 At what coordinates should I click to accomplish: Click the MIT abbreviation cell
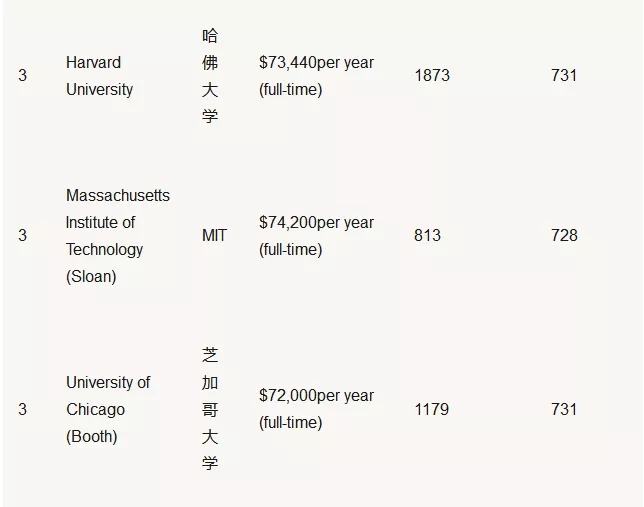(214, 235)
